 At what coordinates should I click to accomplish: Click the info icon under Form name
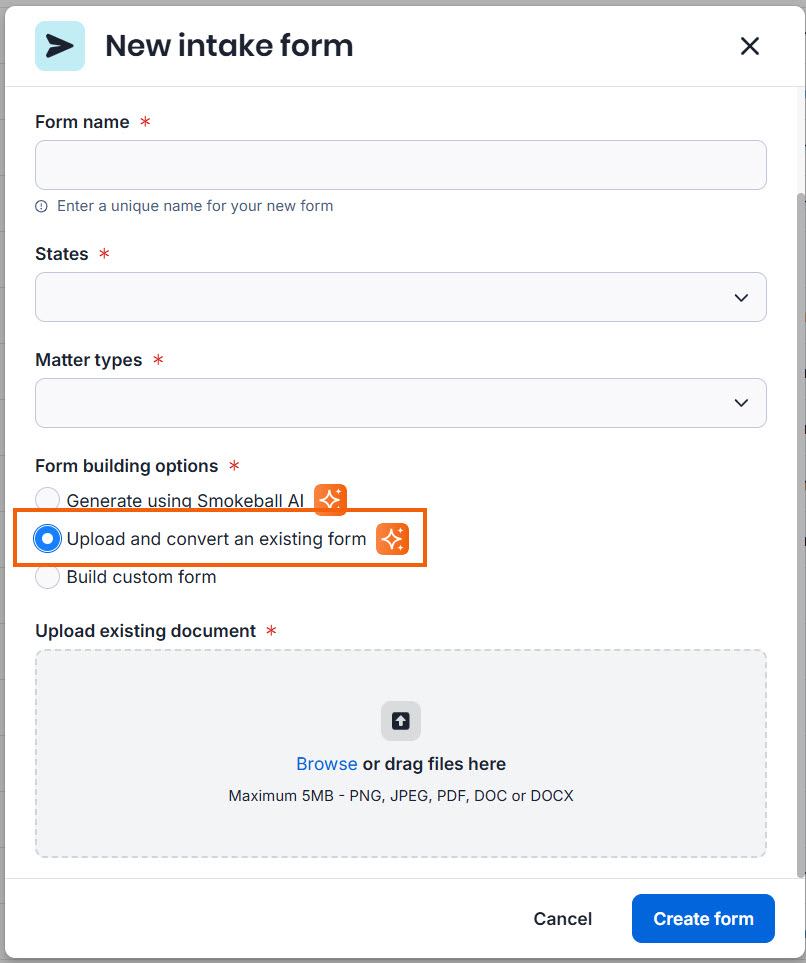(41, 206)
